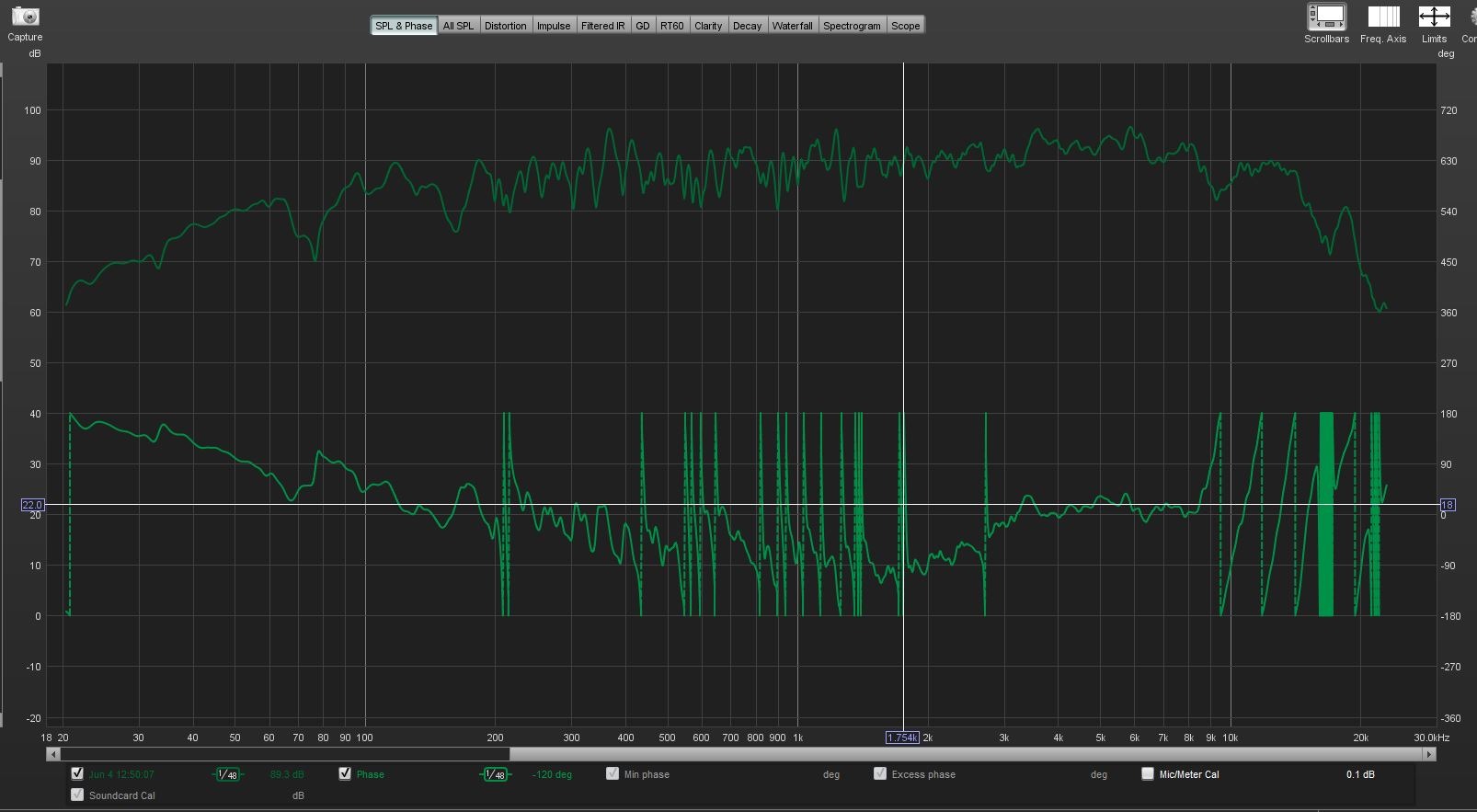Click the 89.3 dB trace value
This screenshot has width=1477, height=812.
tap(287, 775)
